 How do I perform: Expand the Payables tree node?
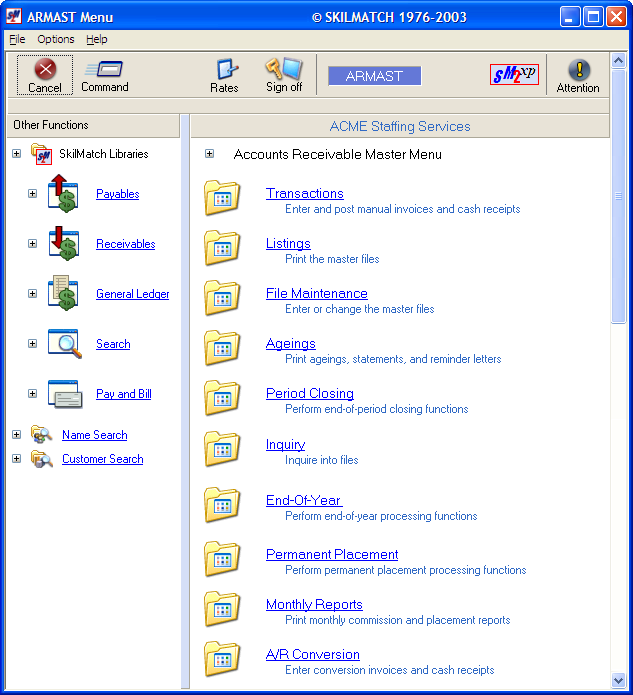point(32,194)
